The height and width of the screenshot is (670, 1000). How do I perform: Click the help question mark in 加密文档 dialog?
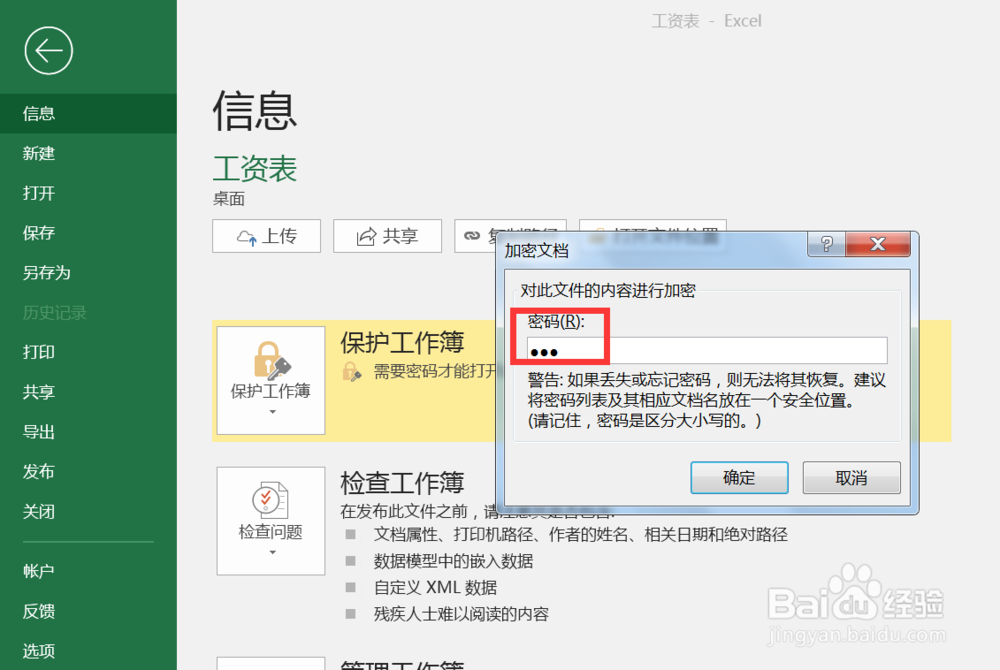tap(826, 243)
